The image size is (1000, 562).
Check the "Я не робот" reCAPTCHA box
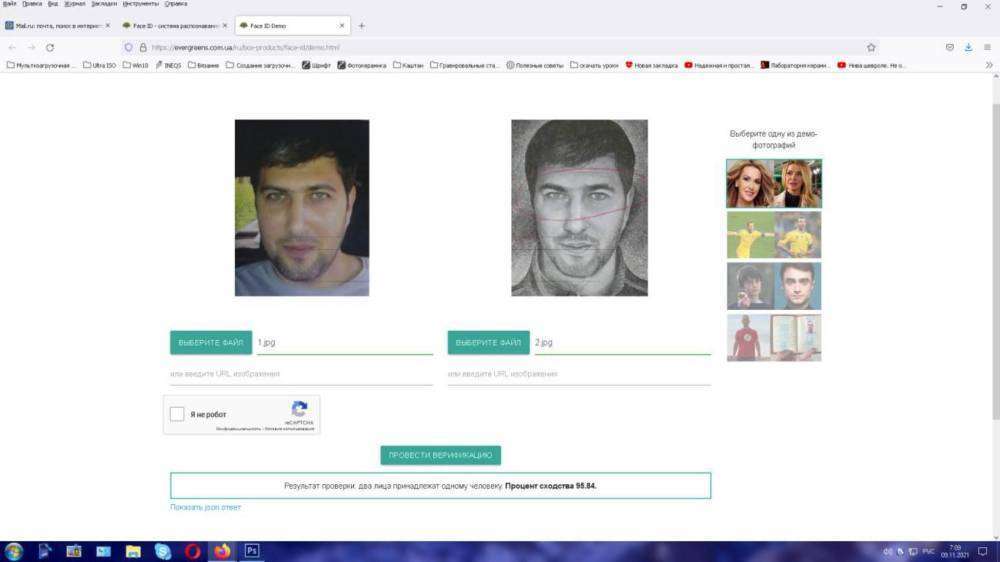tap(177, 414)
